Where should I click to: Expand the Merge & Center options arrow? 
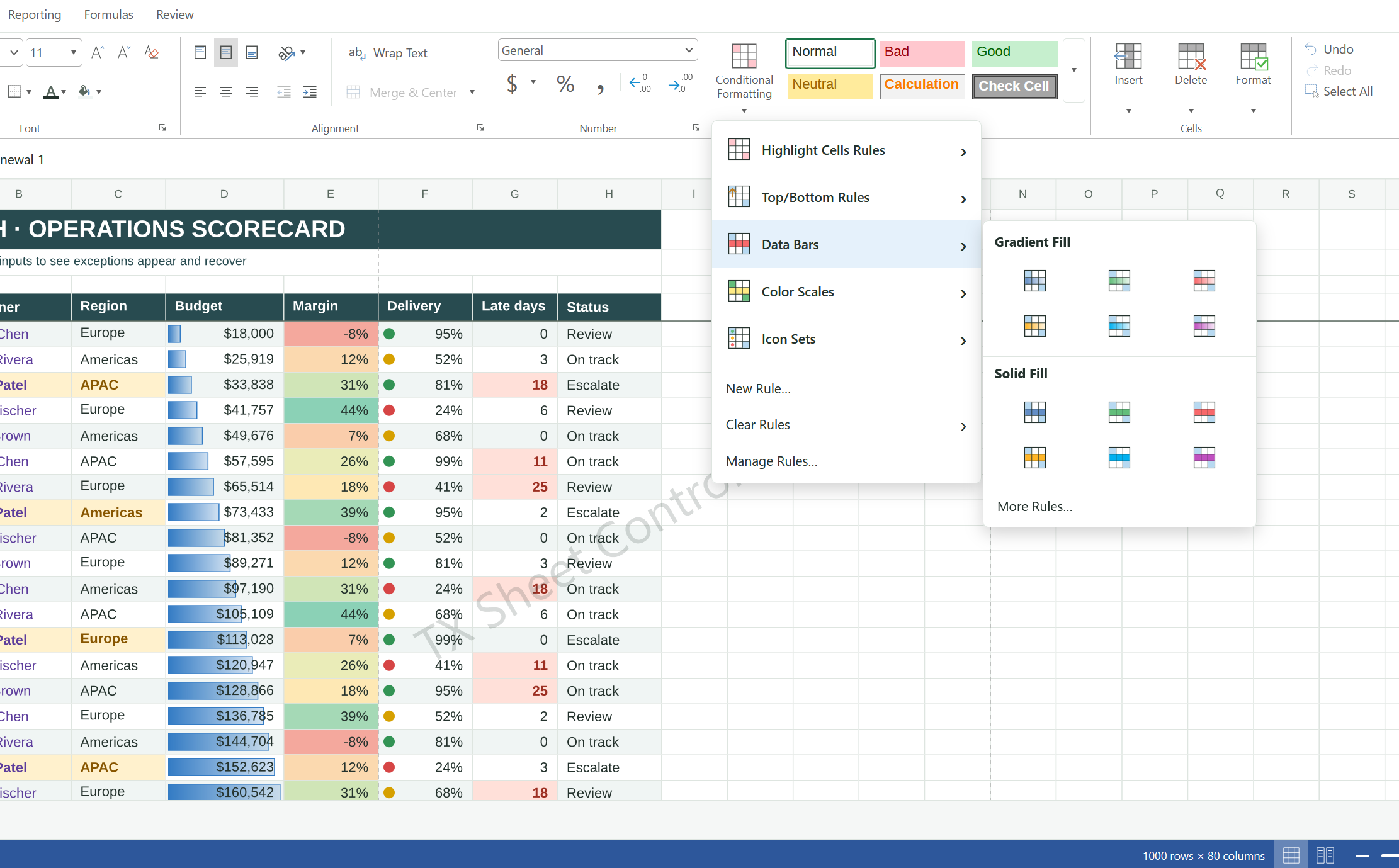tap(472, 93)
